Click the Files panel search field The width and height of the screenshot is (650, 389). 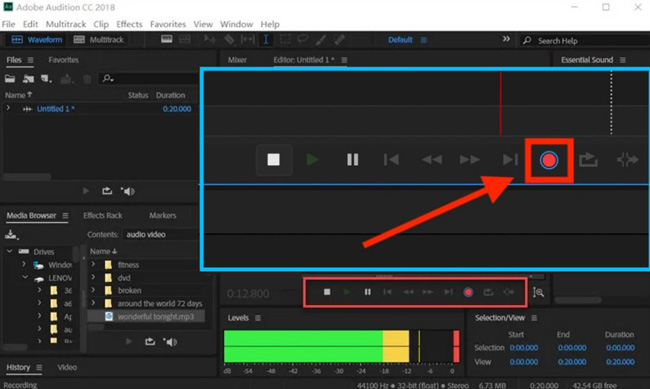pos(149,78)
